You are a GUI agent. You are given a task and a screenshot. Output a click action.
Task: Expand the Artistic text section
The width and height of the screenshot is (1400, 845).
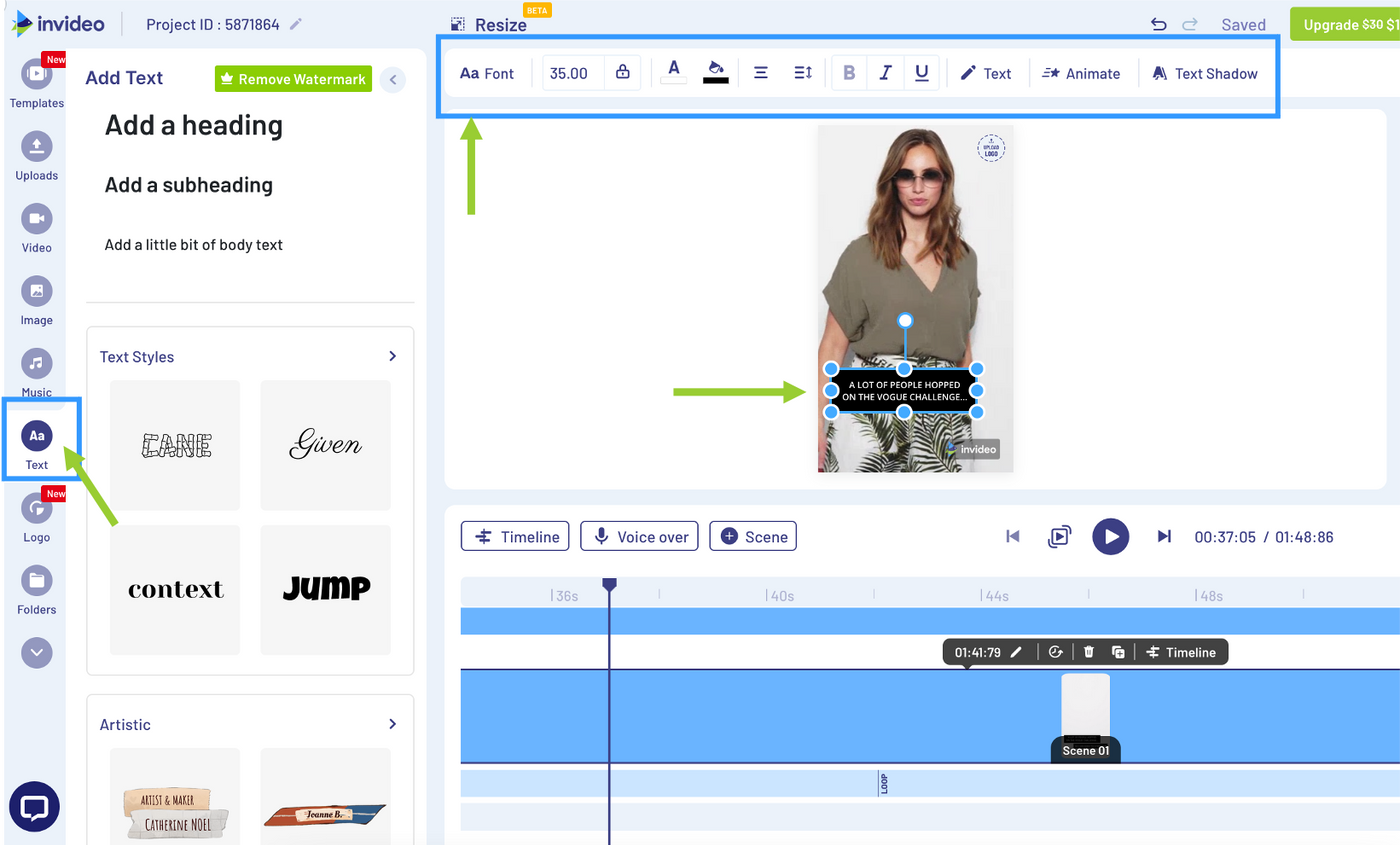(392, 724)
